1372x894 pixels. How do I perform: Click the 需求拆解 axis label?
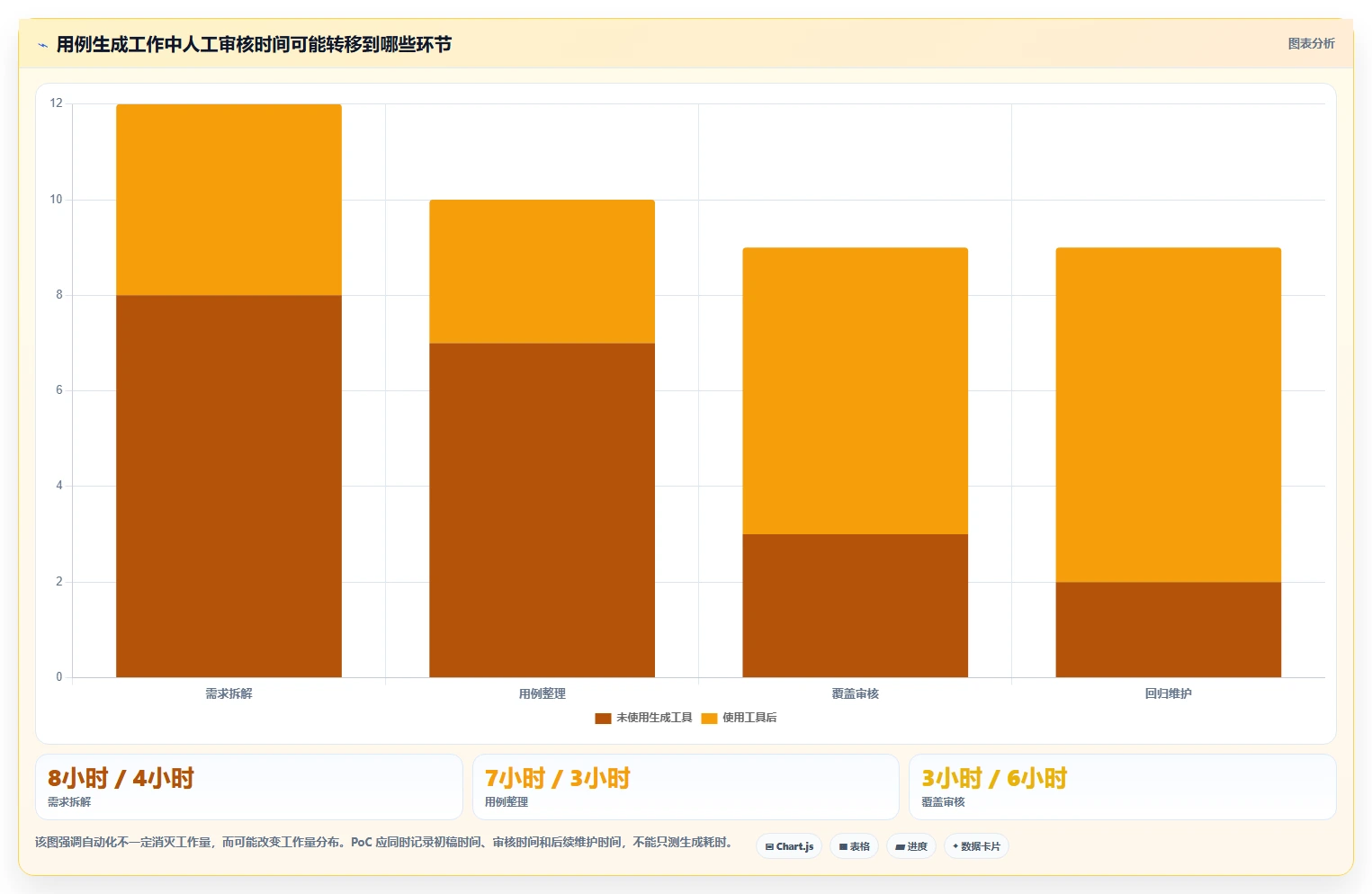coord(229,693)
